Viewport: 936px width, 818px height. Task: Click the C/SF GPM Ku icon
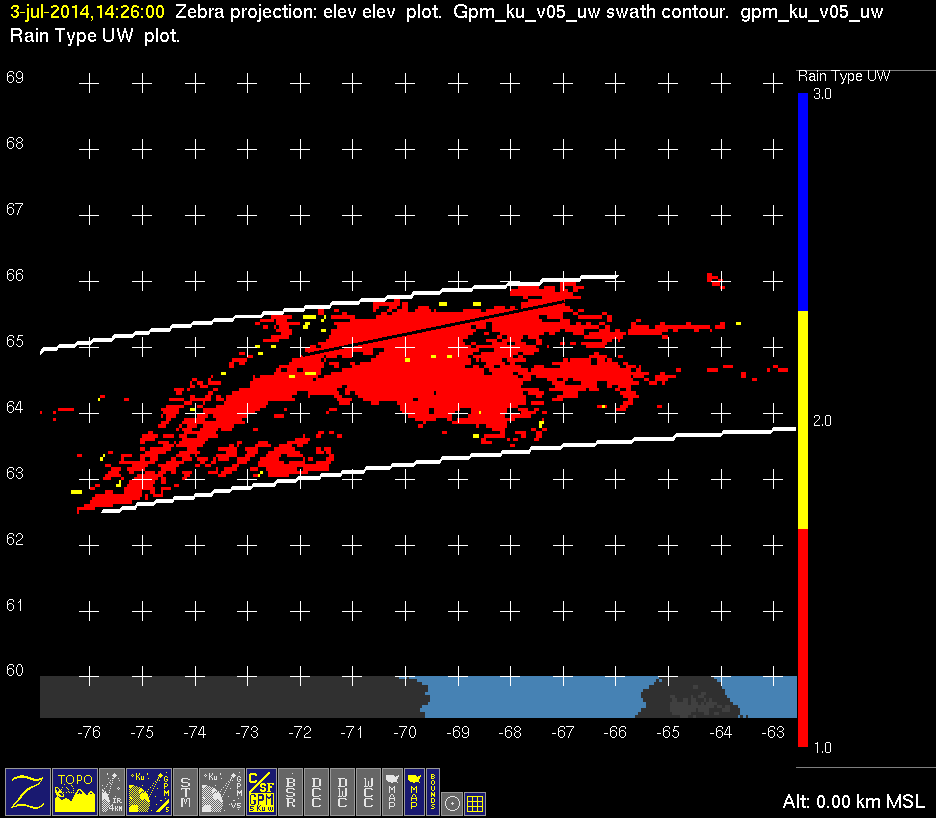point(260,791)
